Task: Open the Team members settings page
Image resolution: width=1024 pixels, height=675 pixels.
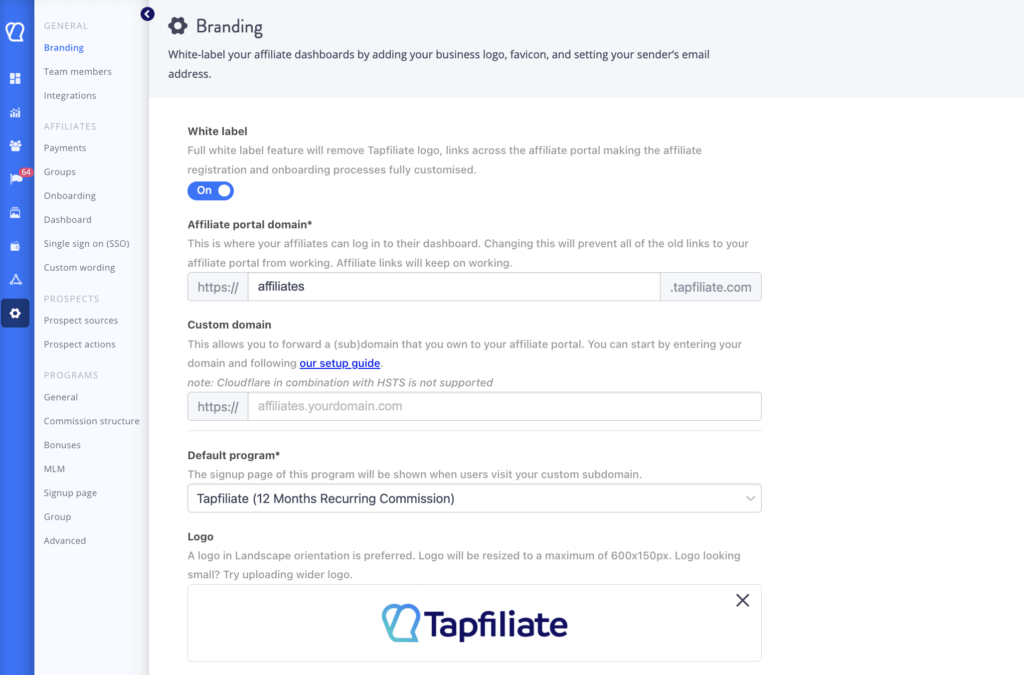Action: (78, 72)
